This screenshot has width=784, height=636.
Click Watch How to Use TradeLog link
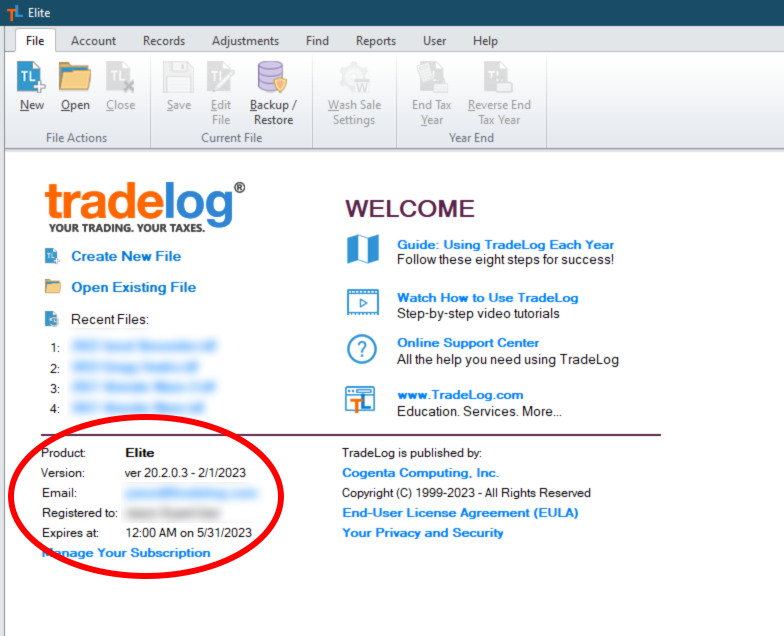(x=488, y=298)
